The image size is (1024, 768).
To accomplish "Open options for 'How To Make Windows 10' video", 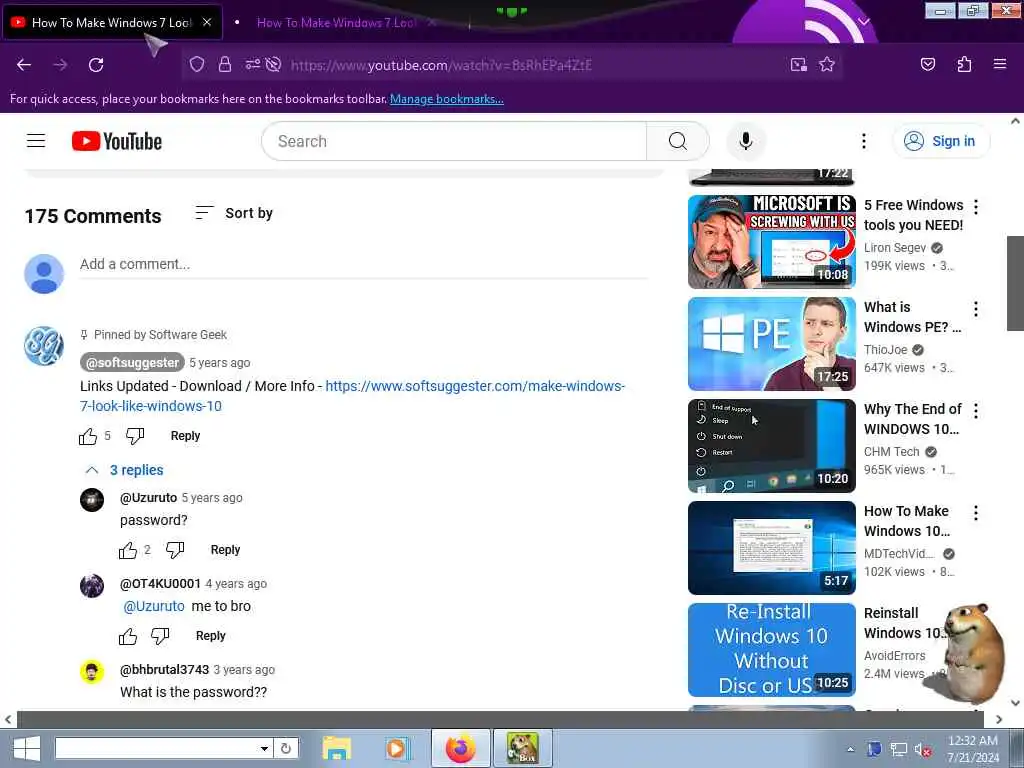I will click(976, 513).
